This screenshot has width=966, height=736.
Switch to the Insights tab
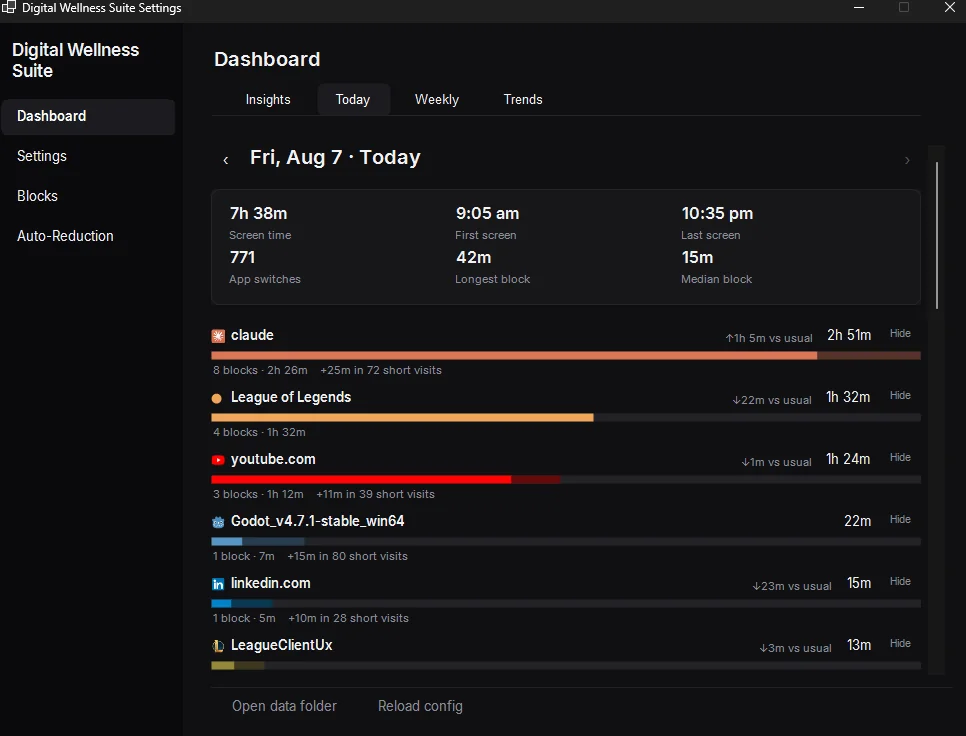(268, 99)
